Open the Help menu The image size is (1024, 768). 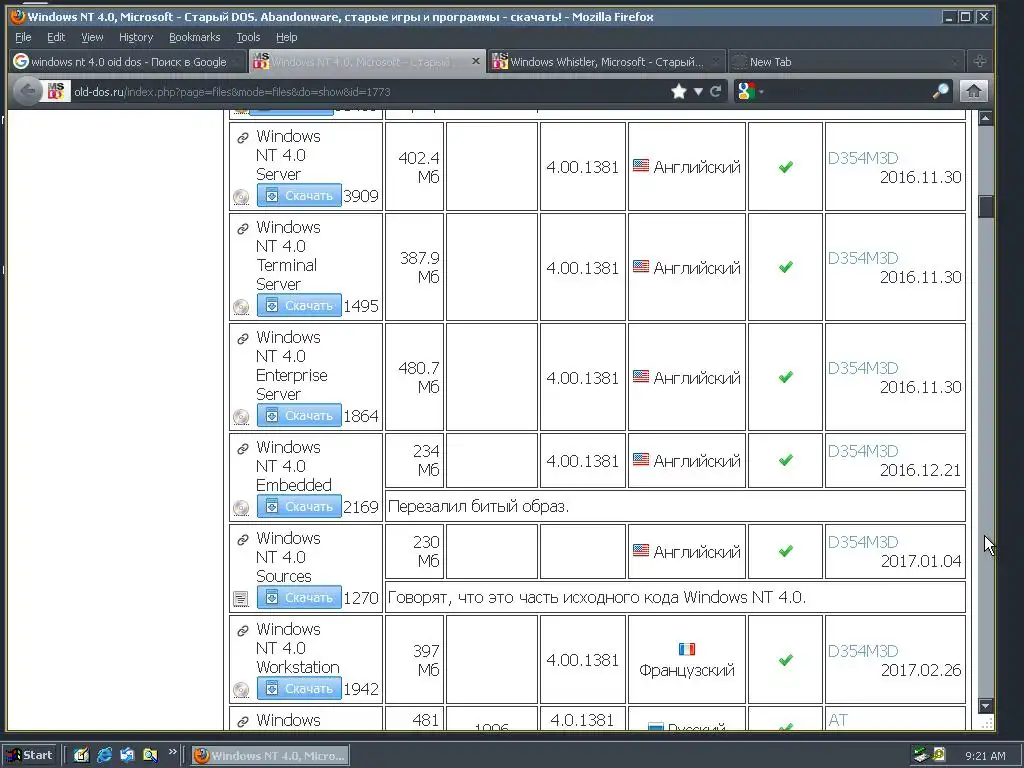(287, 37)
